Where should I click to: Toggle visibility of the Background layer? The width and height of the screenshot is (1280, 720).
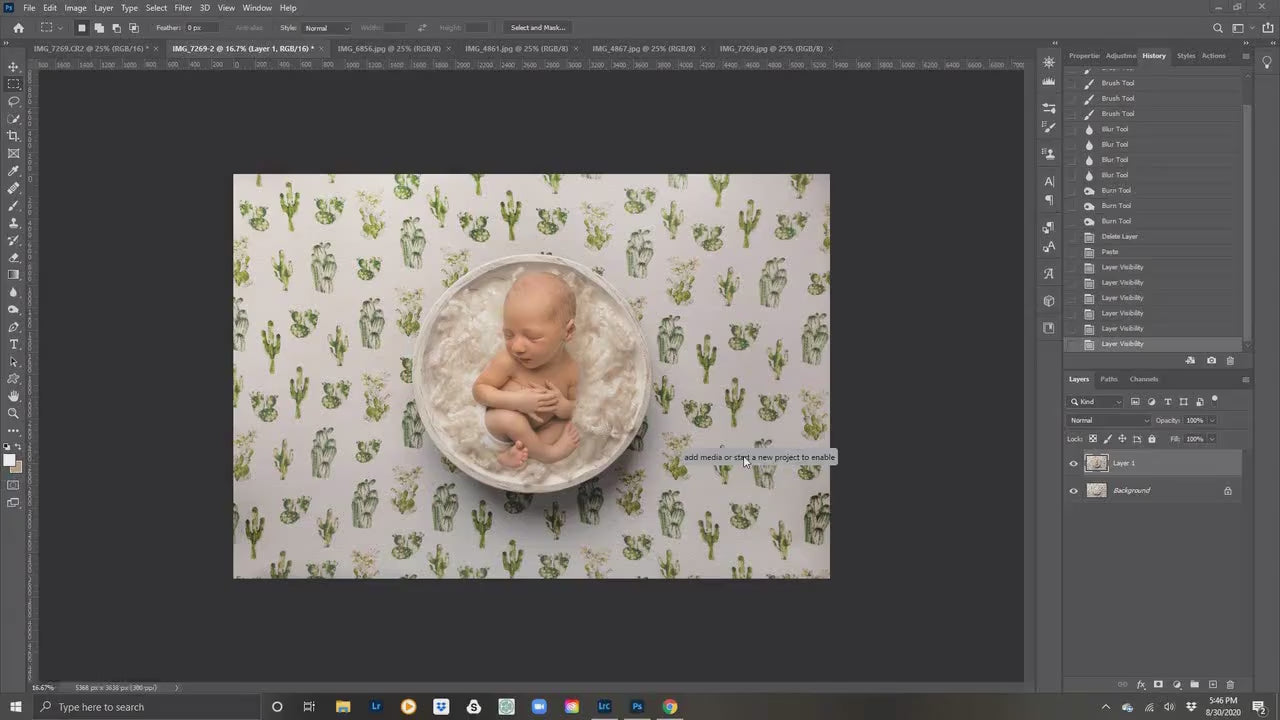click(1074, 490)
